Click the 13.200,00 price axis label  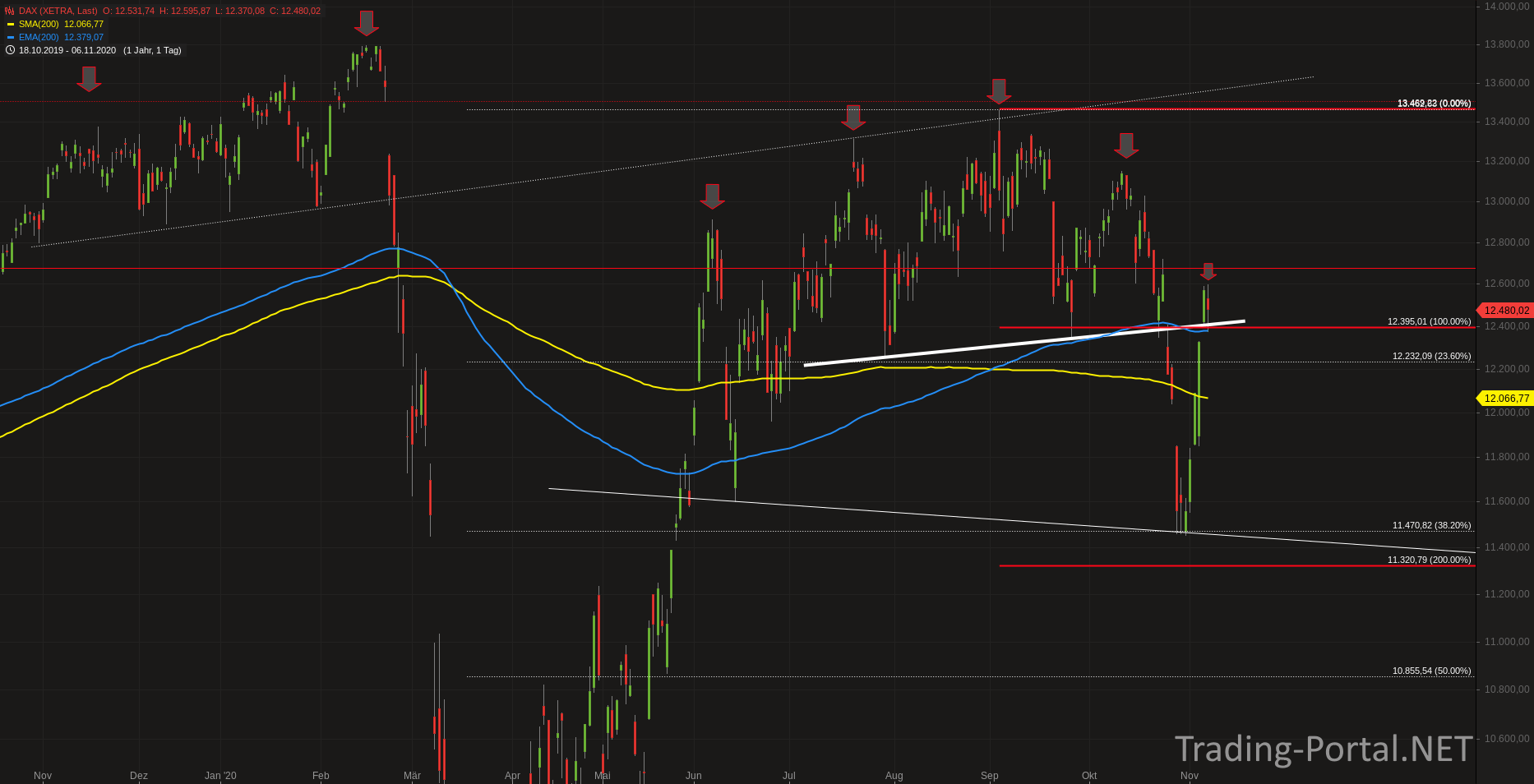(x=1507, y=161)
